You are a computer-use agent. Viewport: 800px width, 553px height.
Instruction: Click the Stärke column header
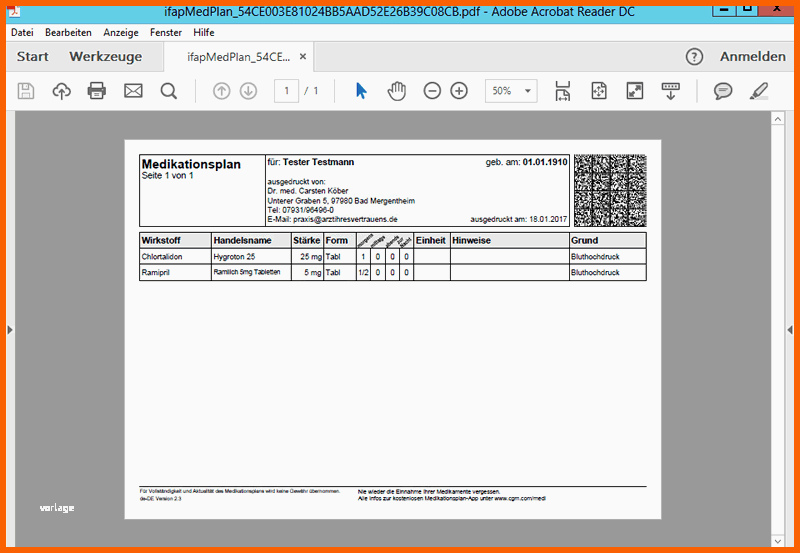point(307,240)
